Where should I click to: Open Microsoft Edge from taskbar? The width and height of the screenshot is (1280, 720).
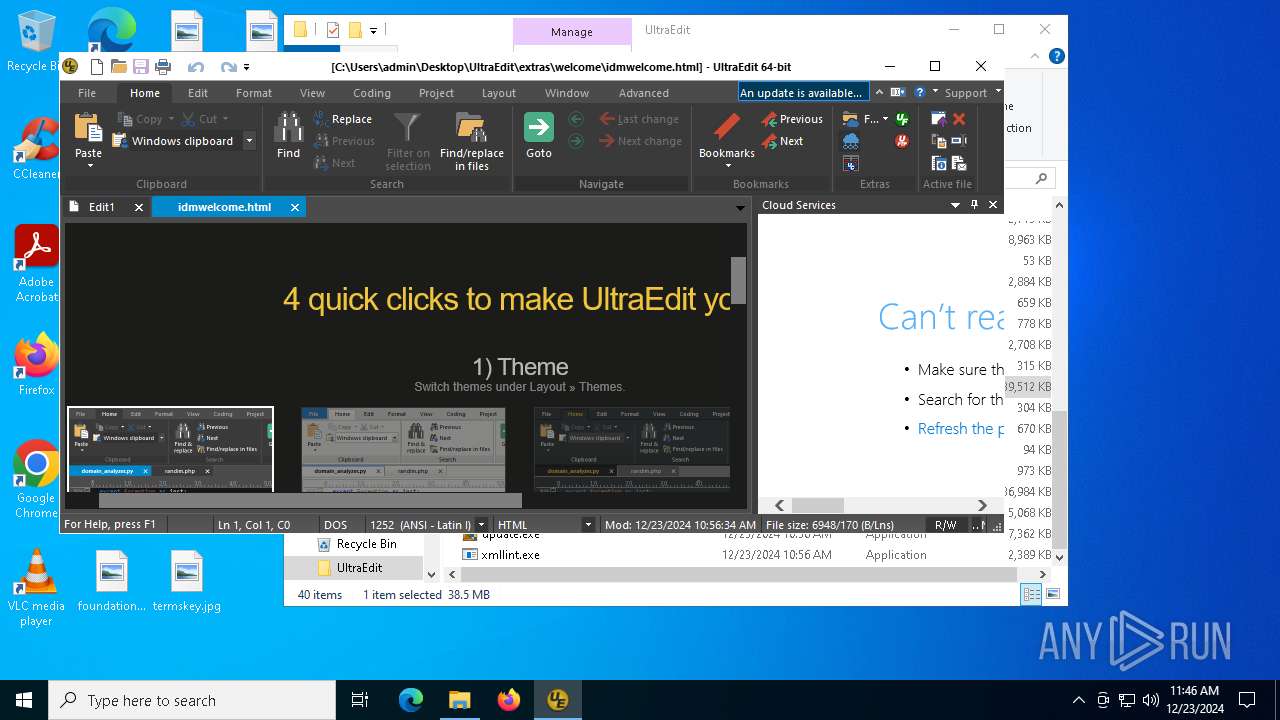pyautogui.click(x=411, y=700)
